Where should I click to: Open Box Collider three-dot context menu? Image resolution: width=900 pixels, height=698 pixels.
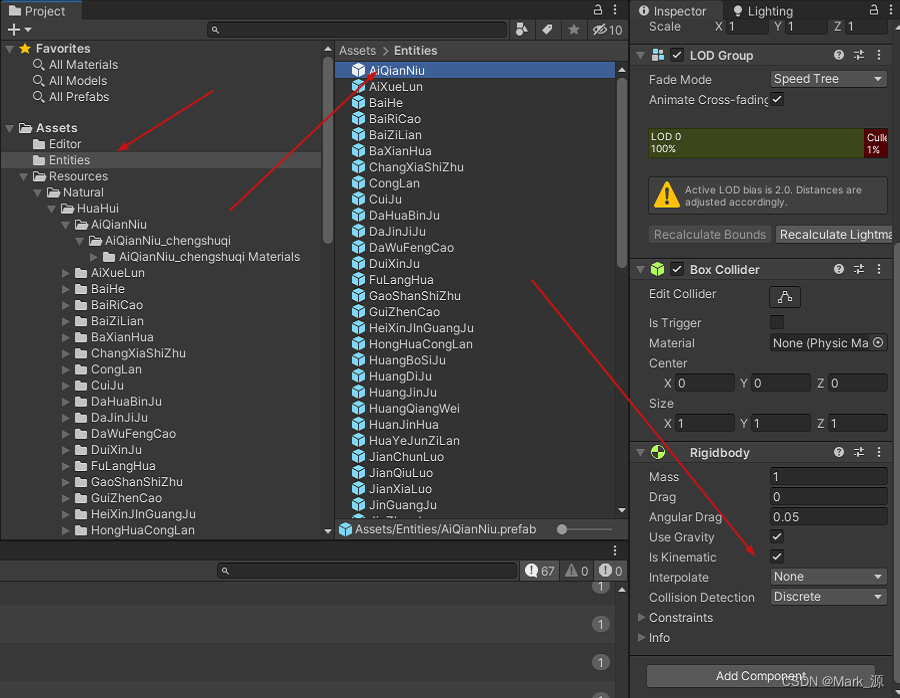[879, 269]
